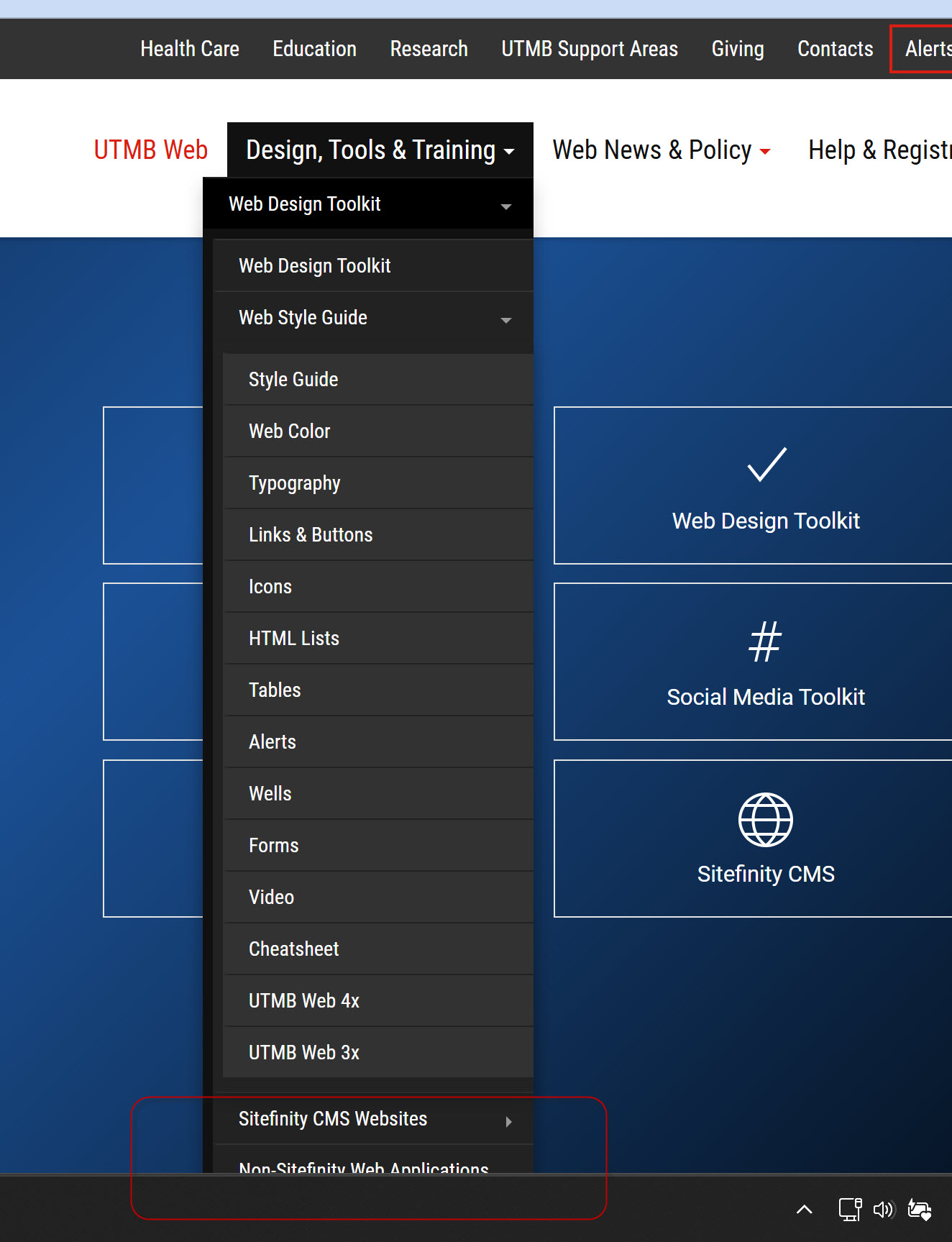Open the Web Color menu entry
Viewport: 952px width, 1242px height.
pos(290,431)
